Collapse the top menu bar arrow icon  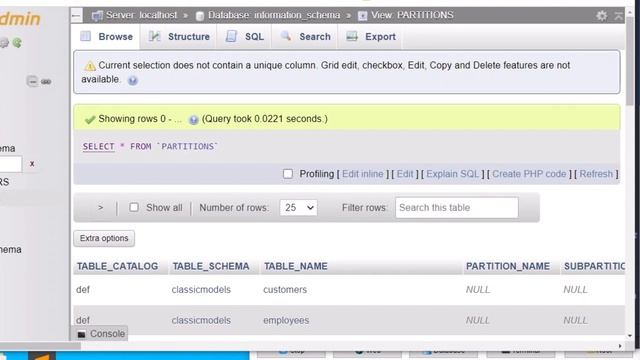(619, 16)
